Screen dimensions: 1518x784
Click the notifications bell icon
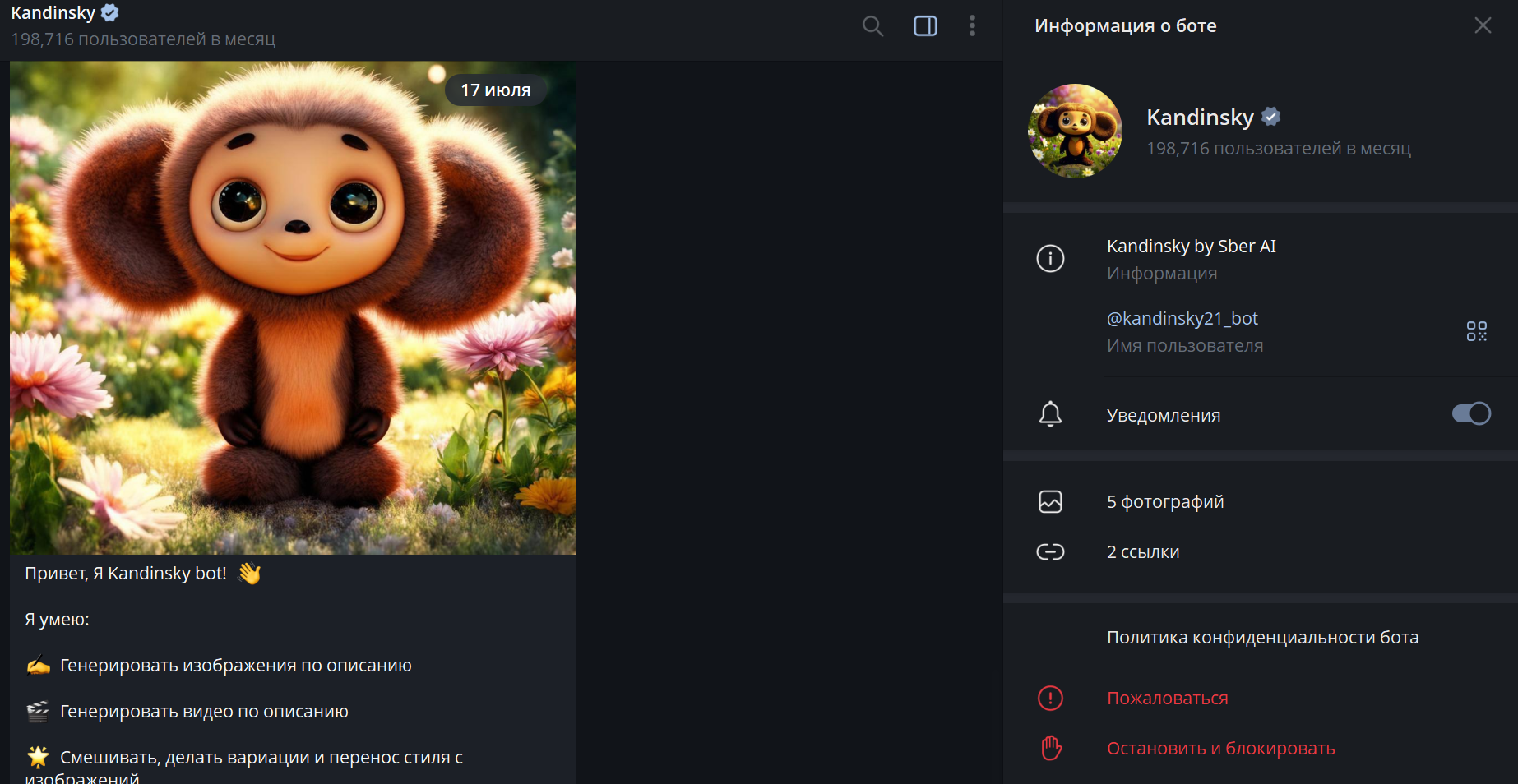pos(1050,414)
